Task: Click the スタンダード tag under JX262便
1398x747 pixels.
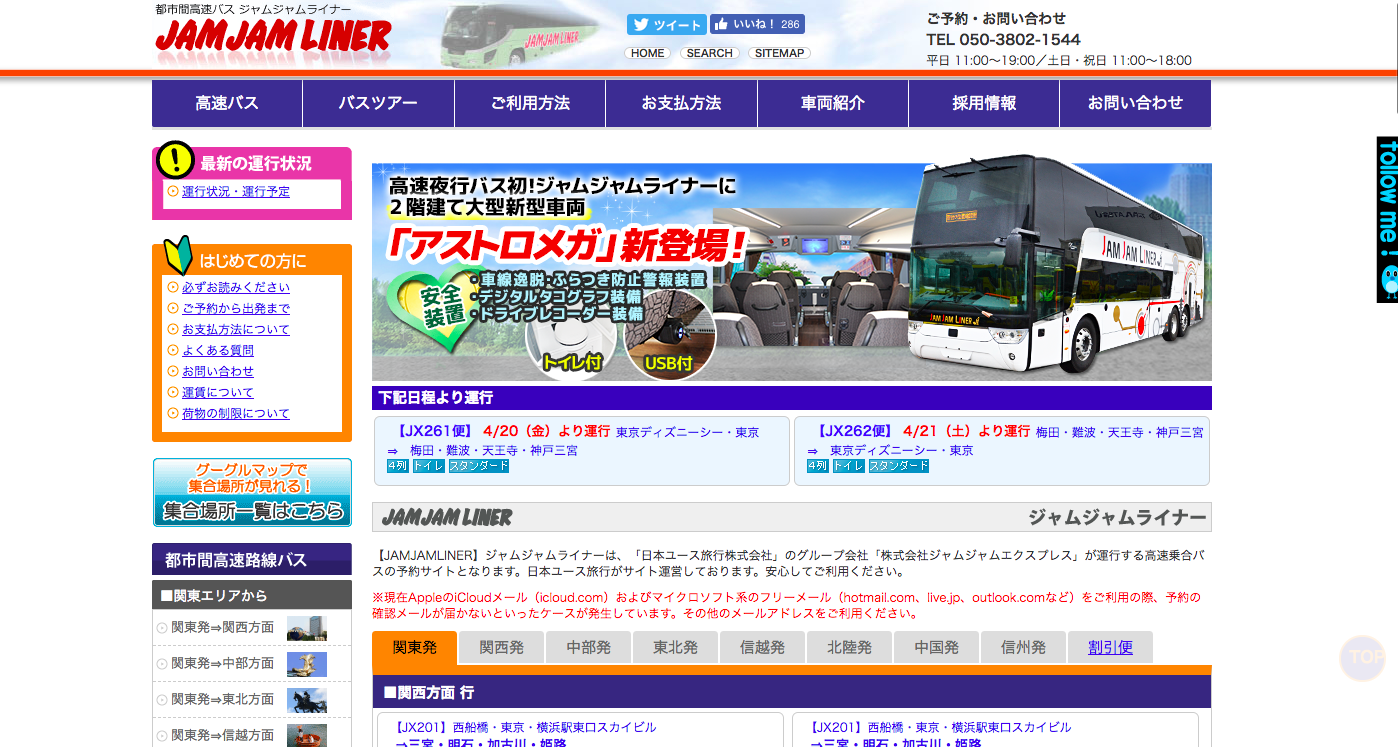Action: (899, 466)
